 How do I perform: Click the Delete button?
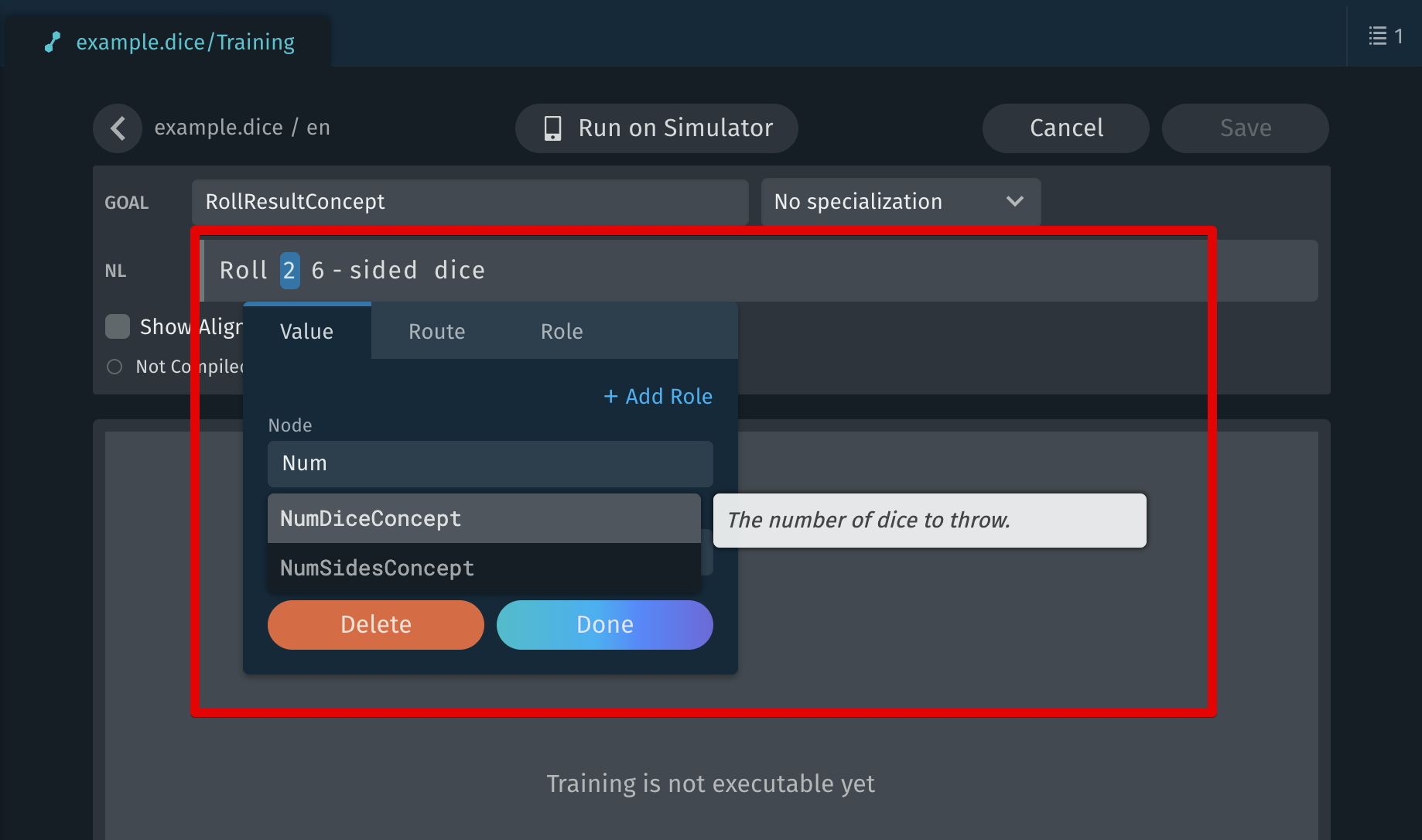tap(376, 625)
